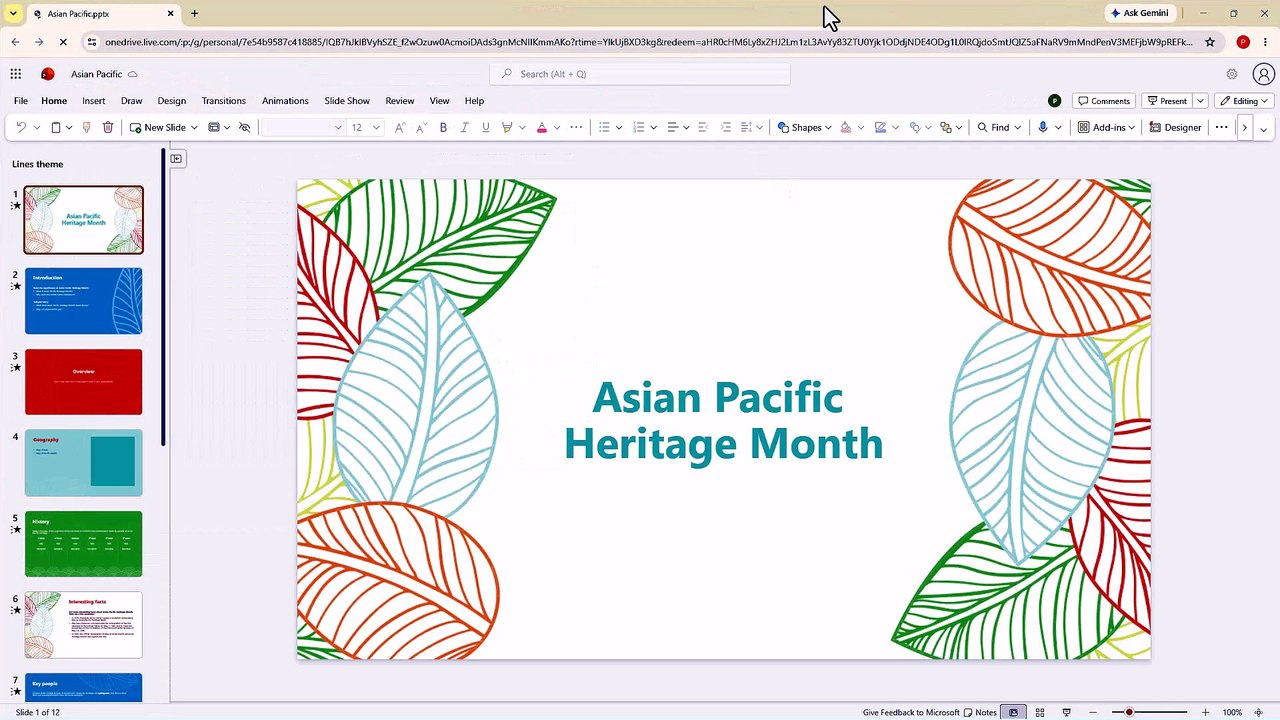Click the Shape Outline pen icon
Screen dimensions: 1280x720
tap(880, 128)
